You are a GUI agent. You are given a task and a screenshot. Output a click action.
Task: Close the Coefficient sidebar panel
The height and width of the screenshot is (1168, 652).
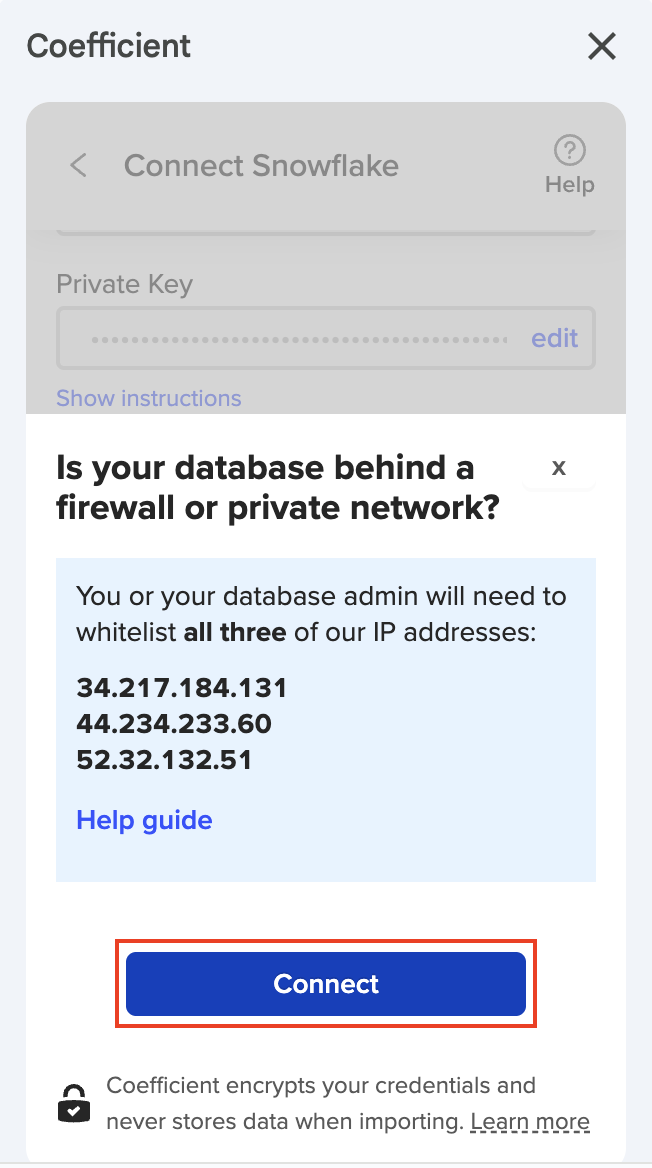[601, 46]
